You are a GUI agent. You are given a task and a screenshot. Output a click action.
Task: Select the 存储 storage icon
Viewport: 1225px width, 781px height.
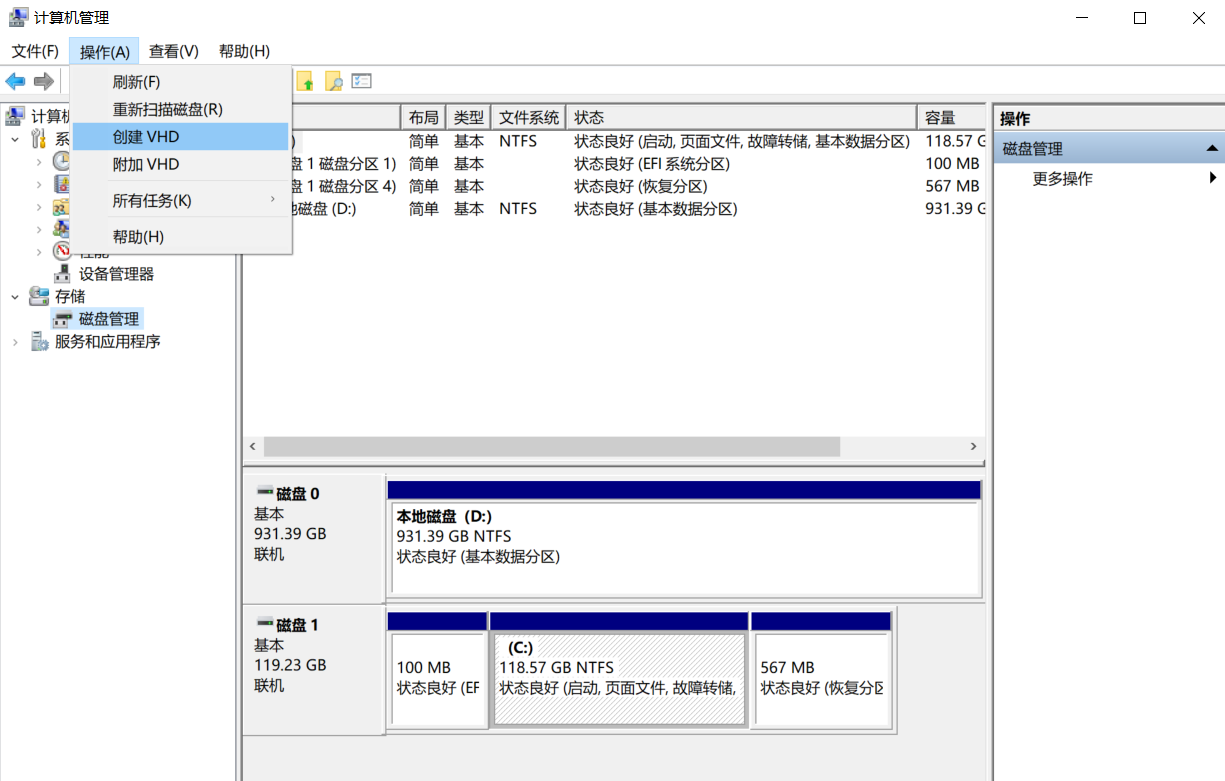click(x=38, y=295)
